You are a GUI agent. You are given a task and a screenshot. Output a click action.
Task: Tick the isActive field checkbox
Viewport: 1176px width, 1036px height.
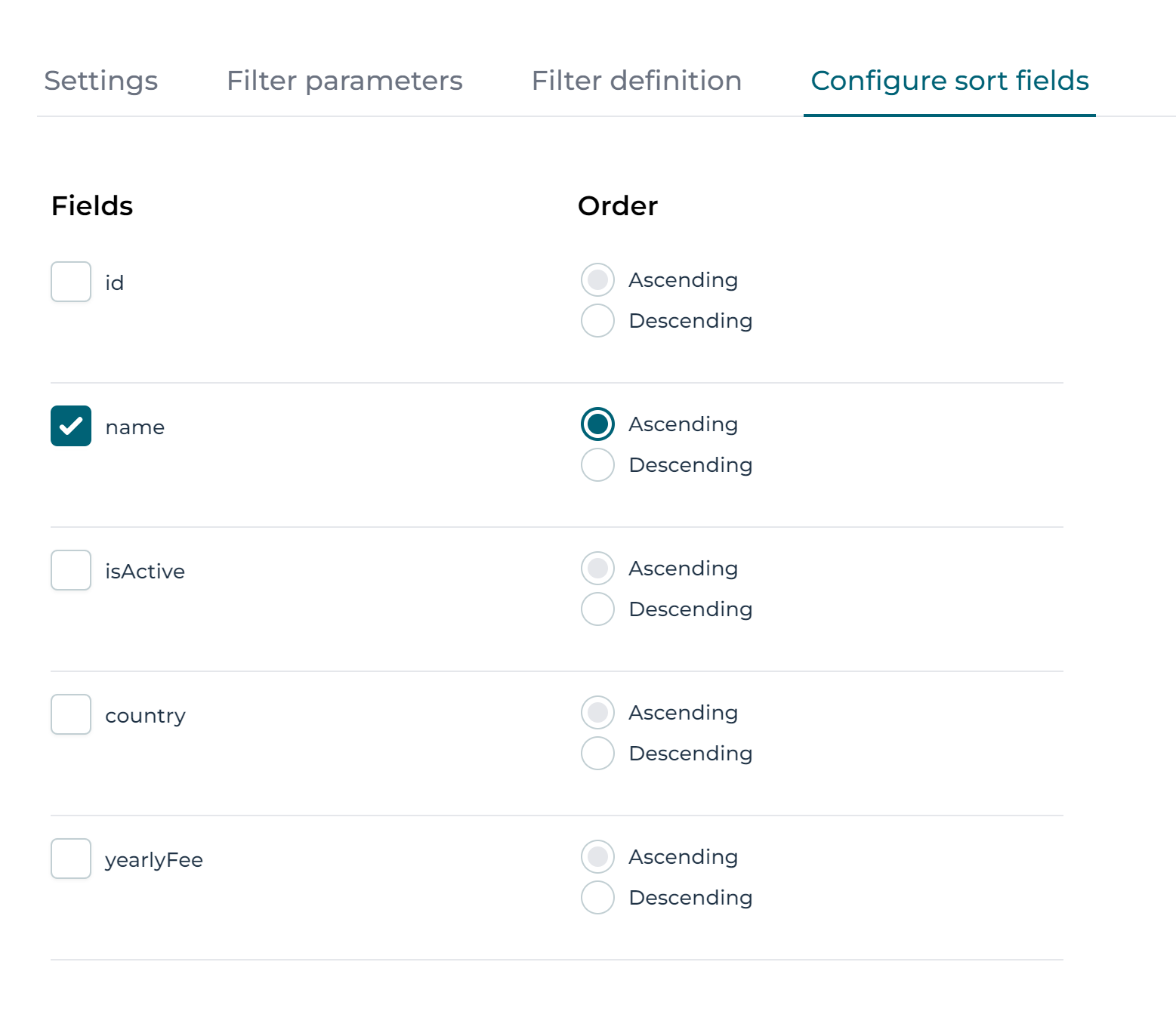pyautogui.click(x=71, y=570)
